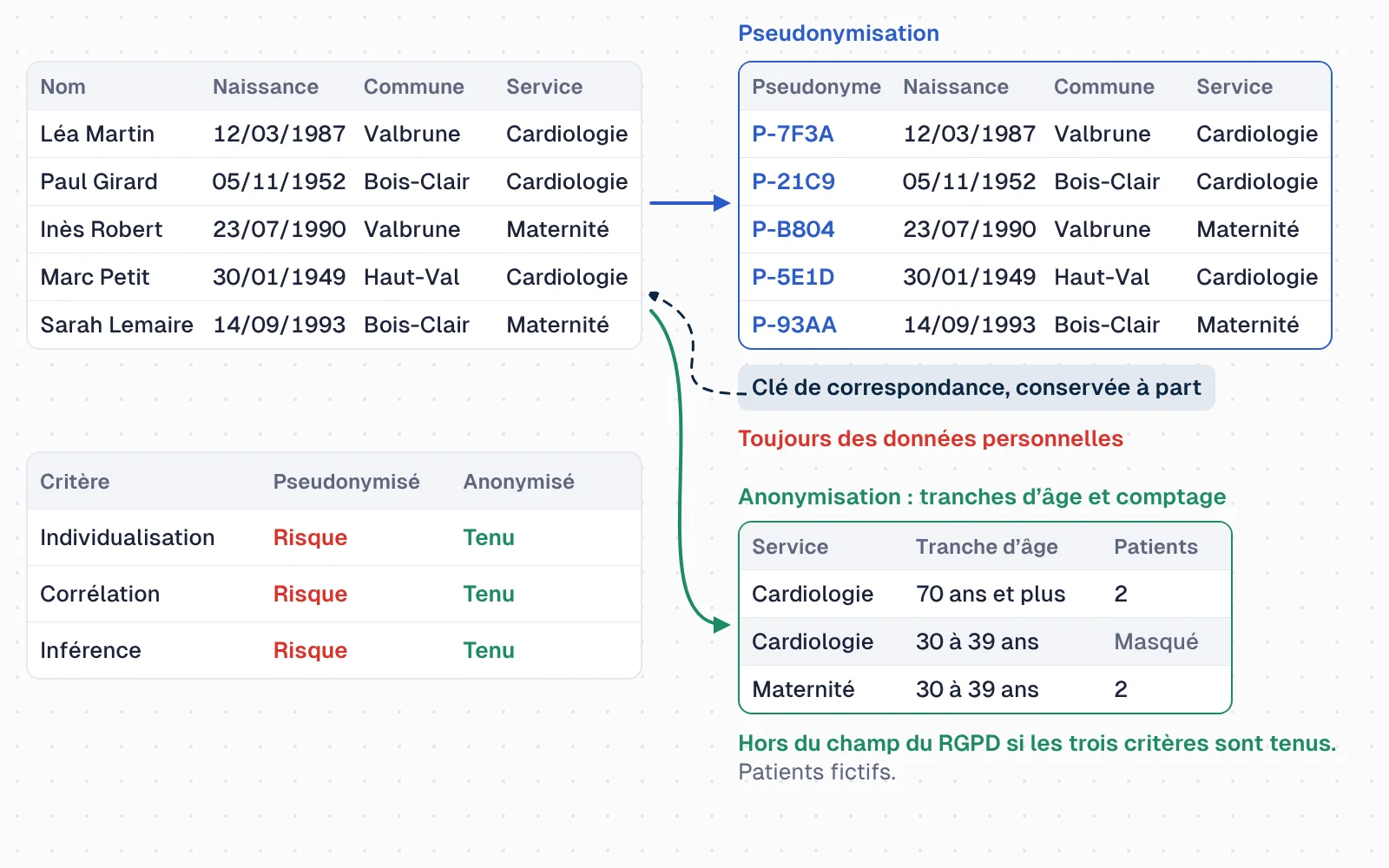Select pseudonym P-21C9
The image size is (1389, 868).
(x=793, y=181)
